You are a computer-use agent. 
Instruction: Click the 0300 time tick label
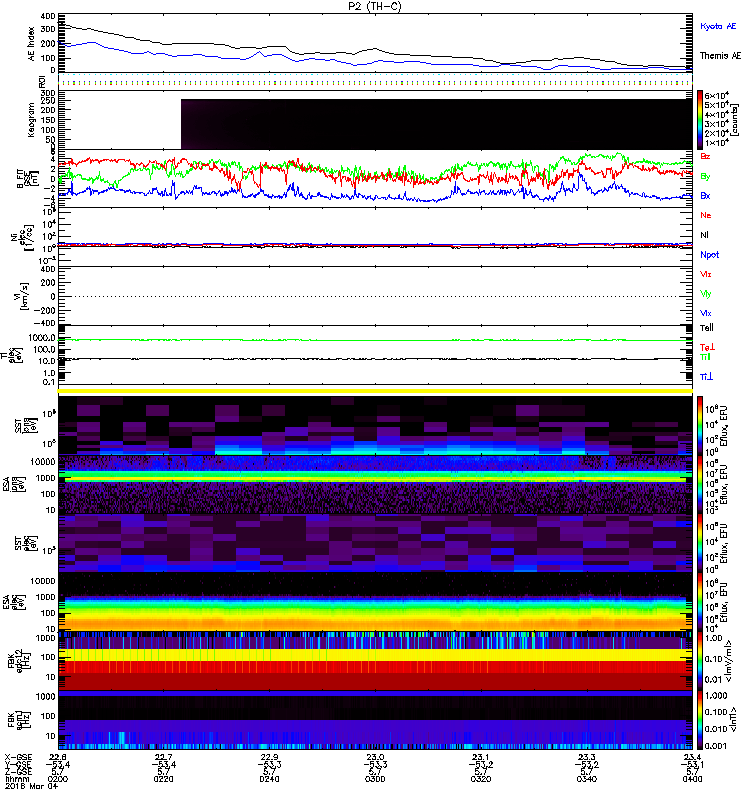[375, 779]
